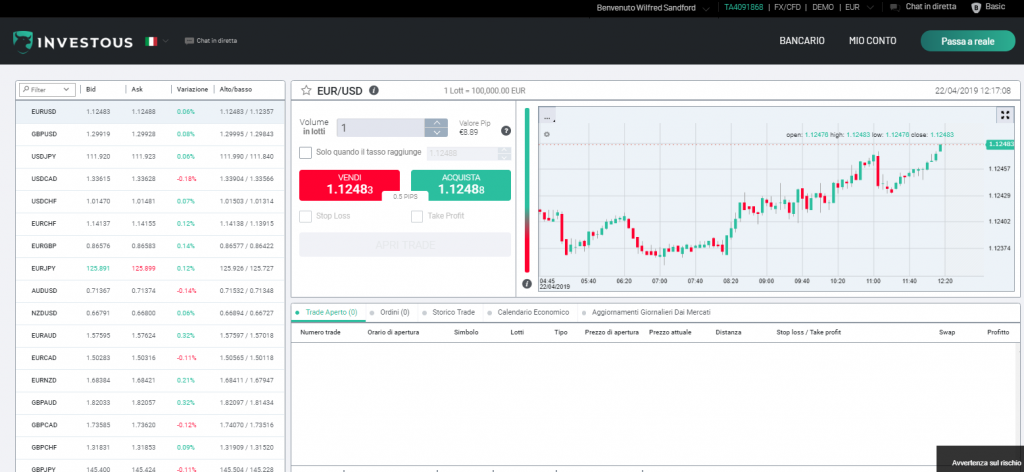The image size is (1024, 472).
Task: Select the EURNZD row
Action: [150, 380]
